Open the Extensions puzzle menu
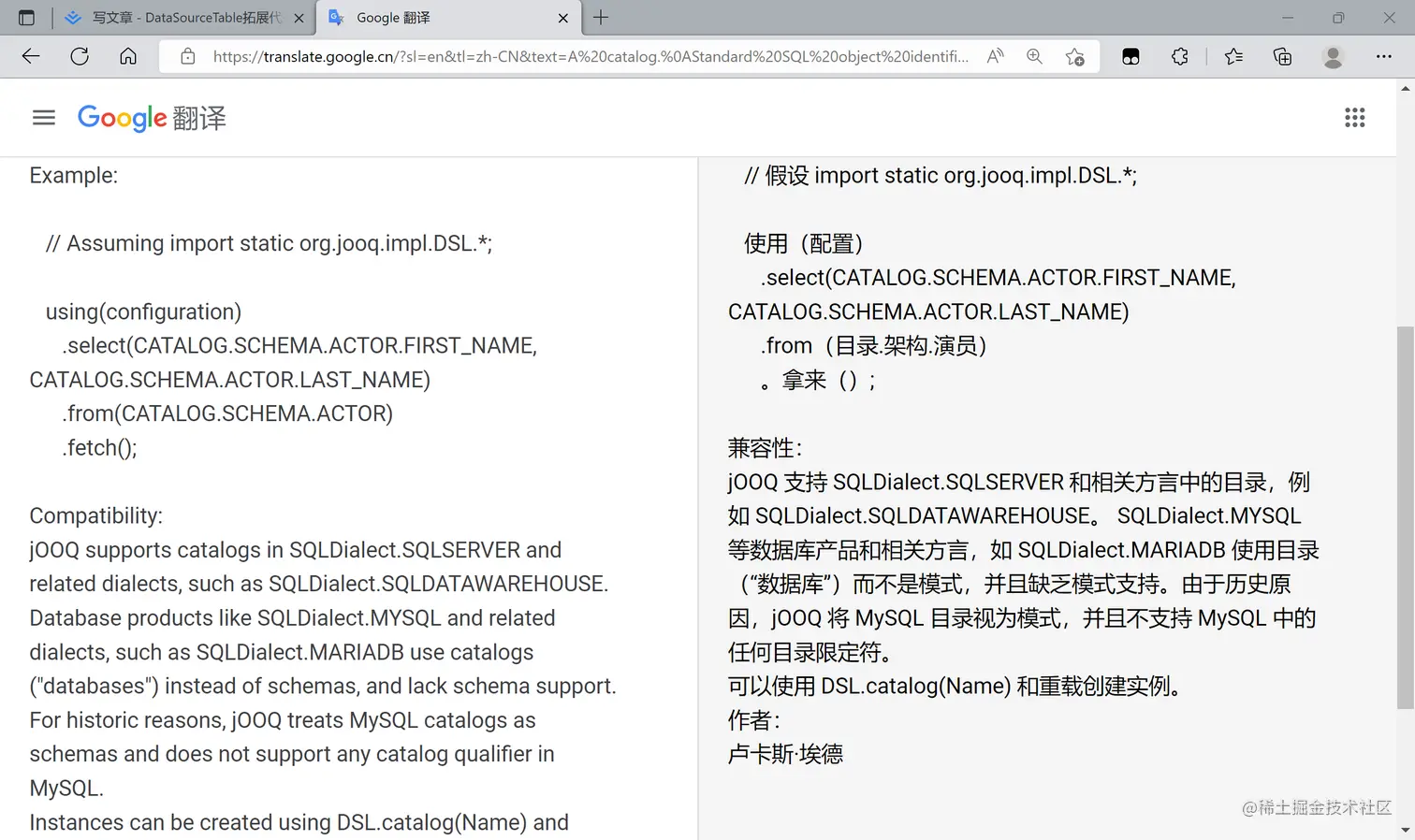Image resolution: width=1415 pixels, height=840 pixels. (1179, 56)
